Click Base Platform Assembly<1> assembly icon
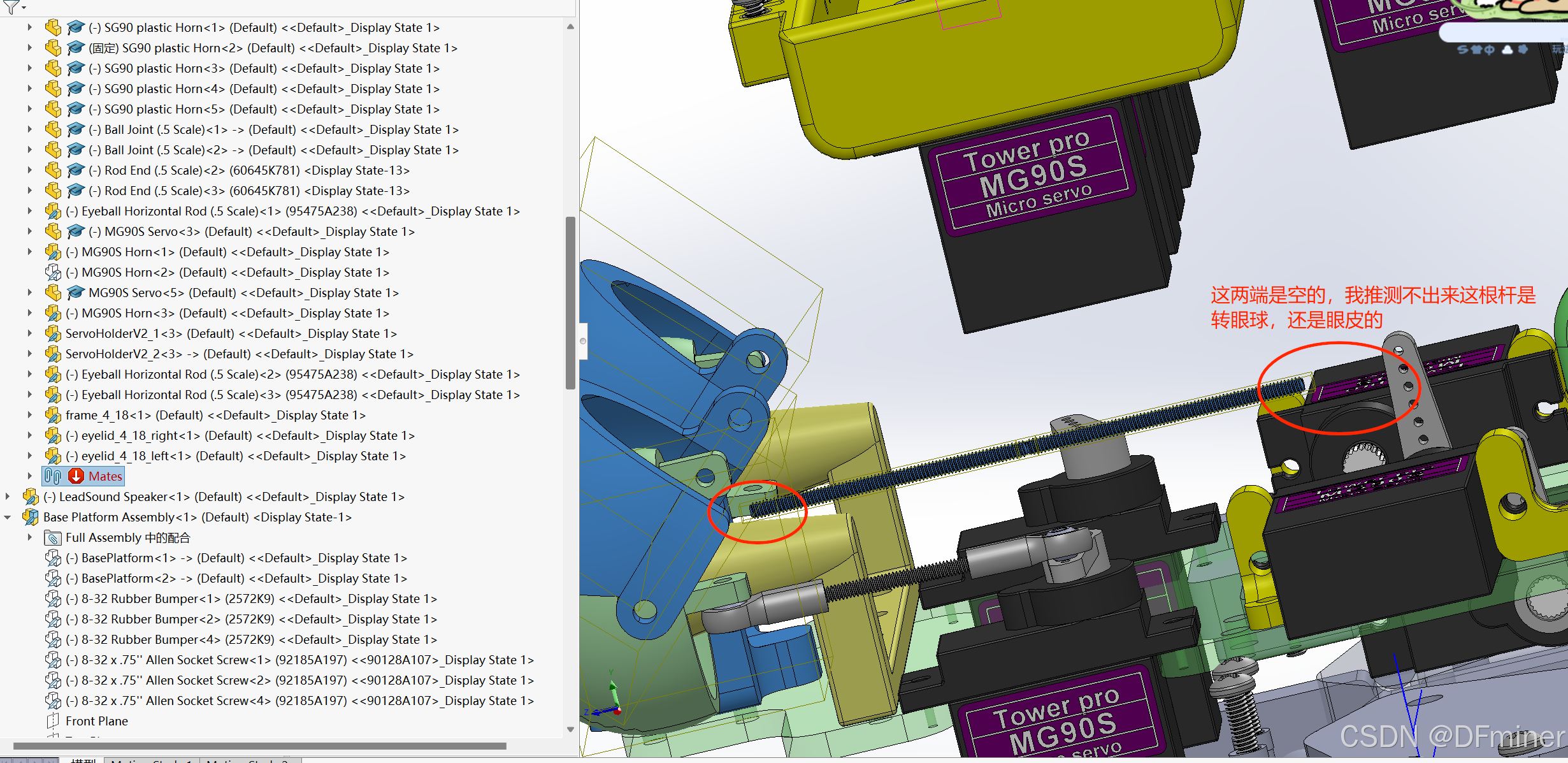This screenshot has width=1568, height=763. [x=31, y=517]
